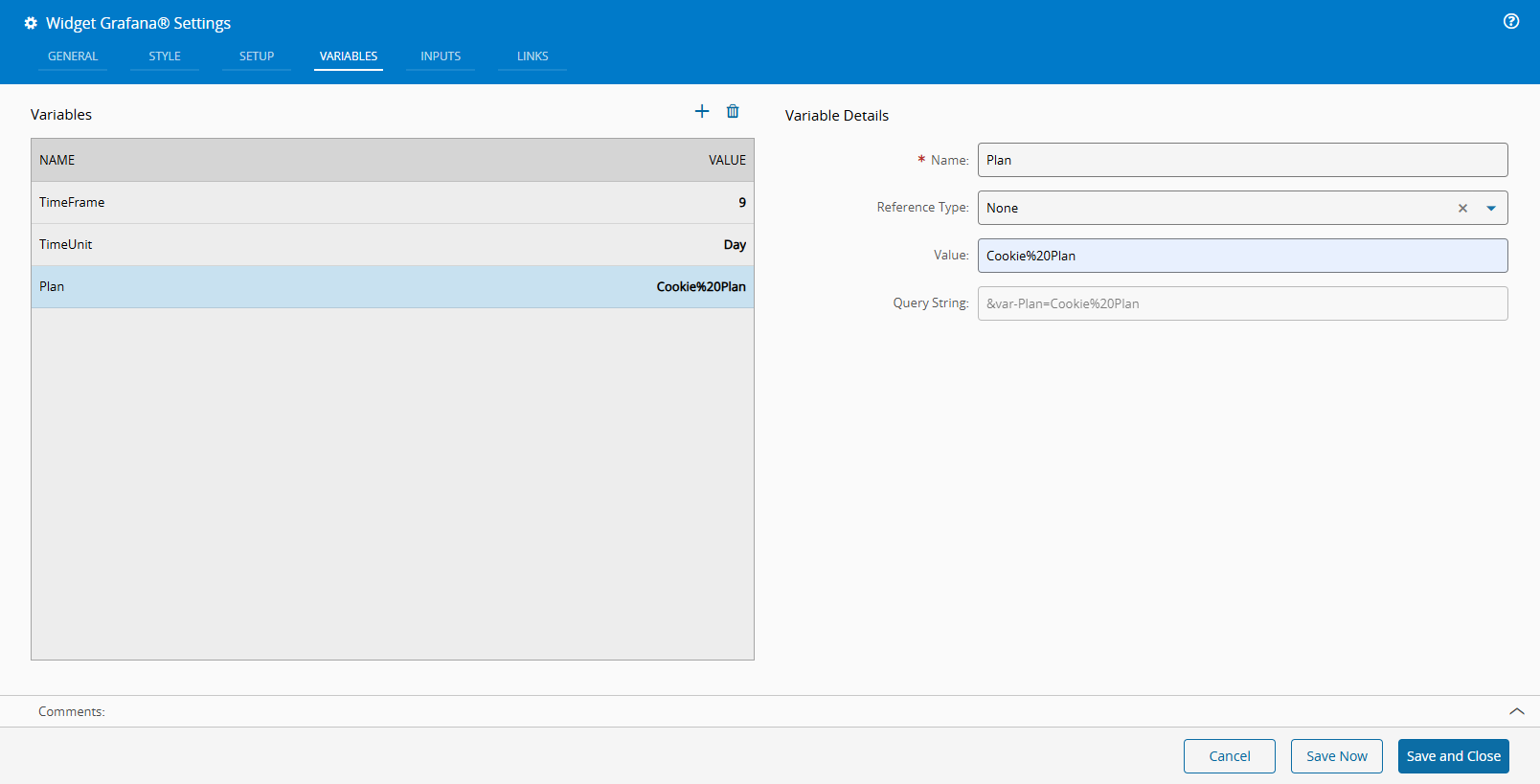The image size is (1540, 784).
Task: Open the help question mark icon
Action: (1511, 21)
